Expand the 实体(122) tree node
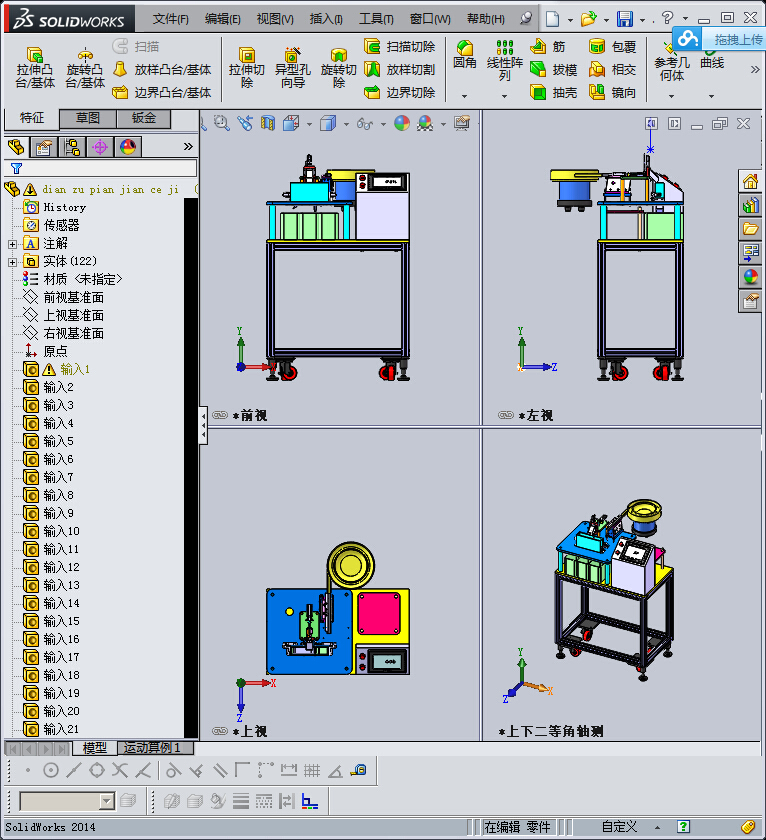Viewport: 766px width, 840px height. tap(12, 262)
